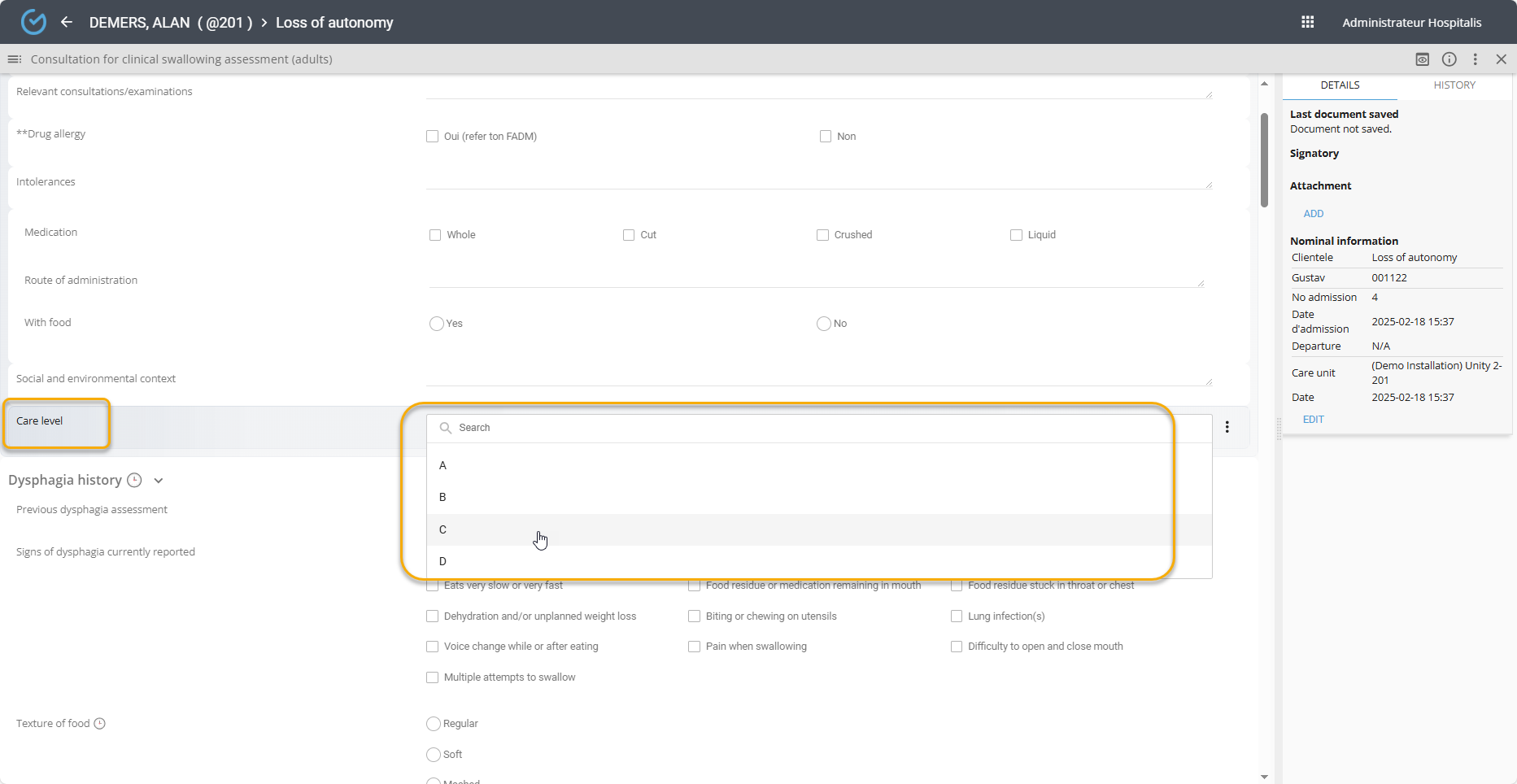The width and height of the screenshot is (1517, 784).
Task: Open the apps grid menu
Action: coord(1307,22)
